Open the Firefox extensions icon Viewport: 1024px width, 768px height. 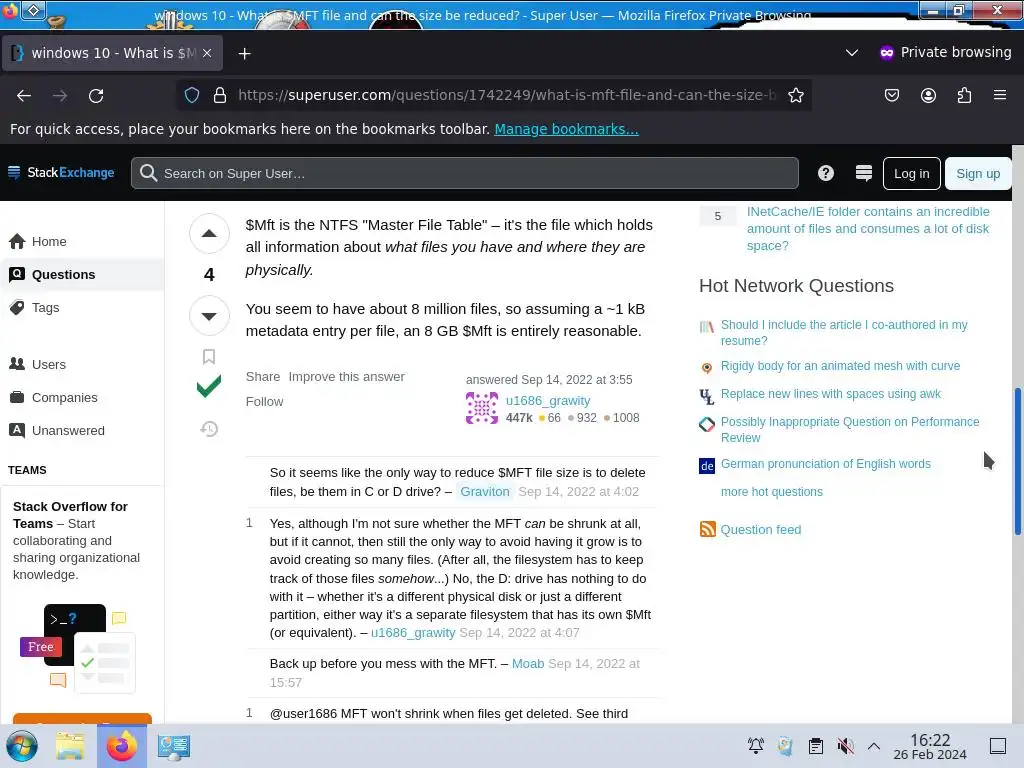pyautogui.click(x=964, y=95)
